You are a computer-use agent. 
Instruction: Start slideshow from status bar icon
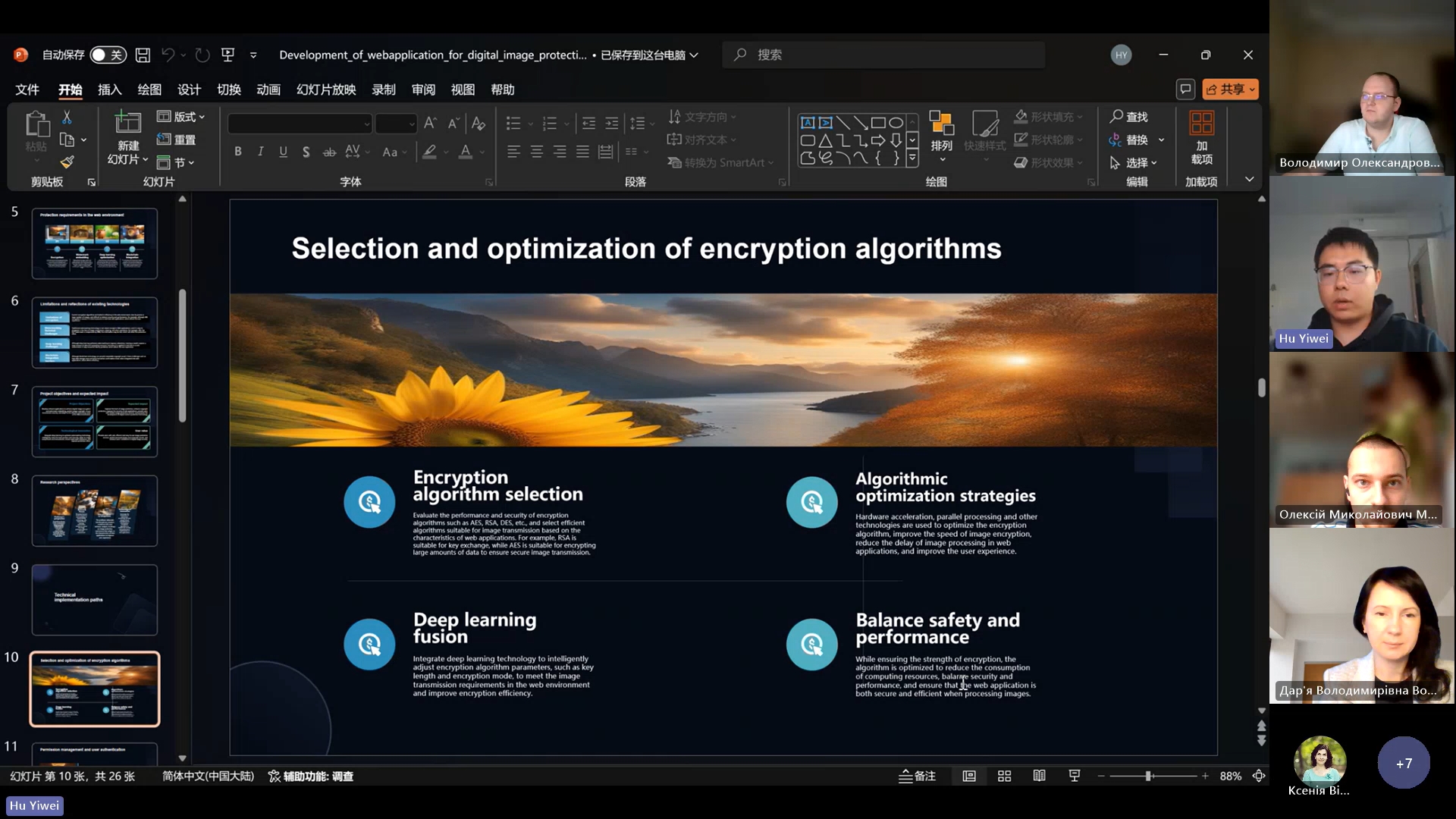(1075, 776)
